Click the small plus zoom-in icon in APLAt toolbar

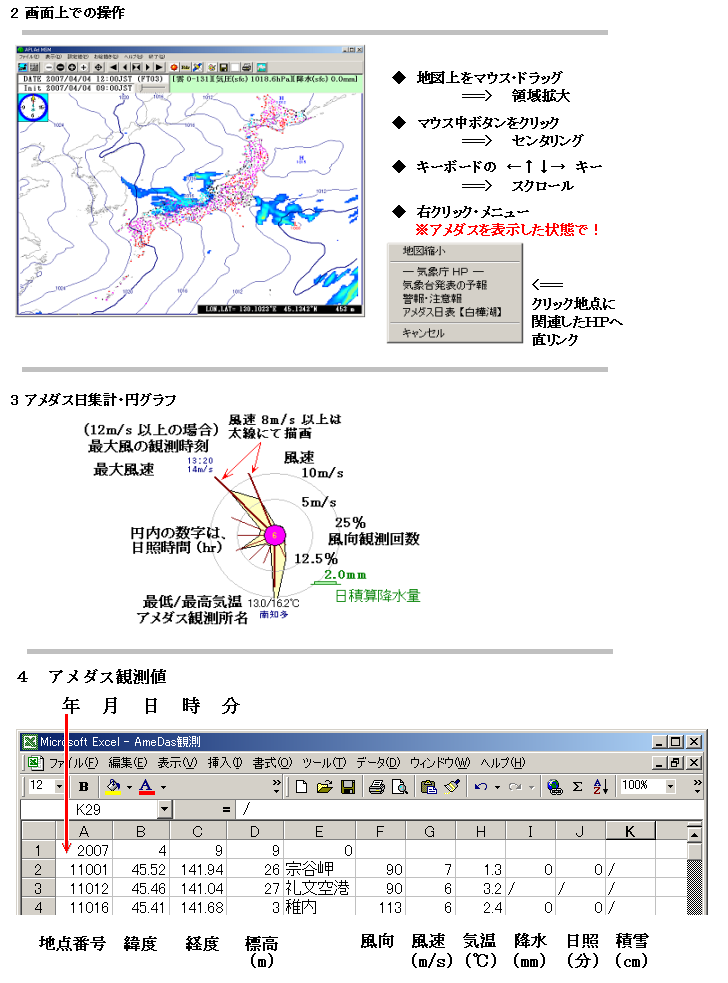pyautogui.click(x=83, y=67)
